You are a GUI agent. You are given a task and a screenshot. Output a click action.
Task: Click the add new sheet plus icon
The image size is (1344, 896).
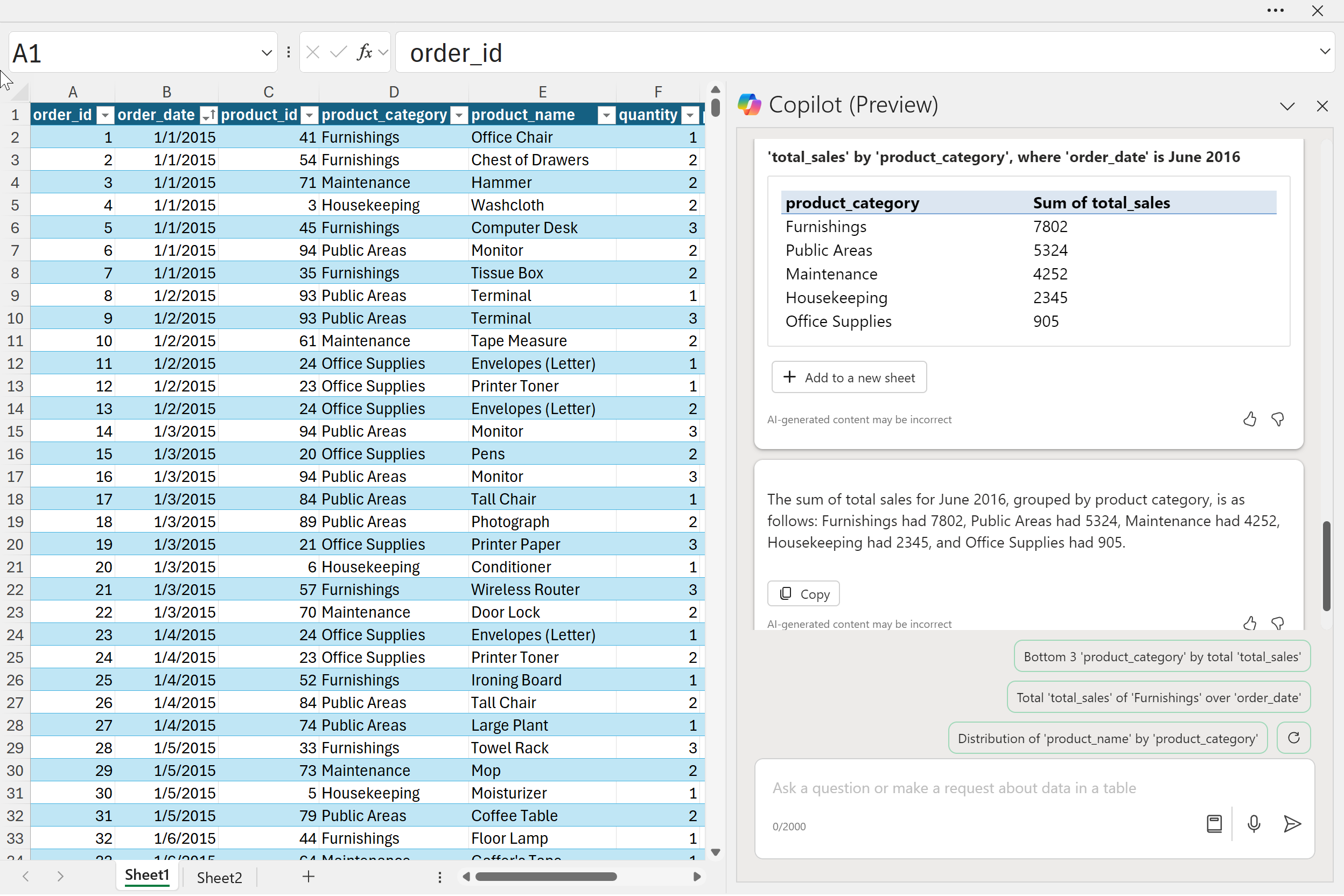click(309, 877)
